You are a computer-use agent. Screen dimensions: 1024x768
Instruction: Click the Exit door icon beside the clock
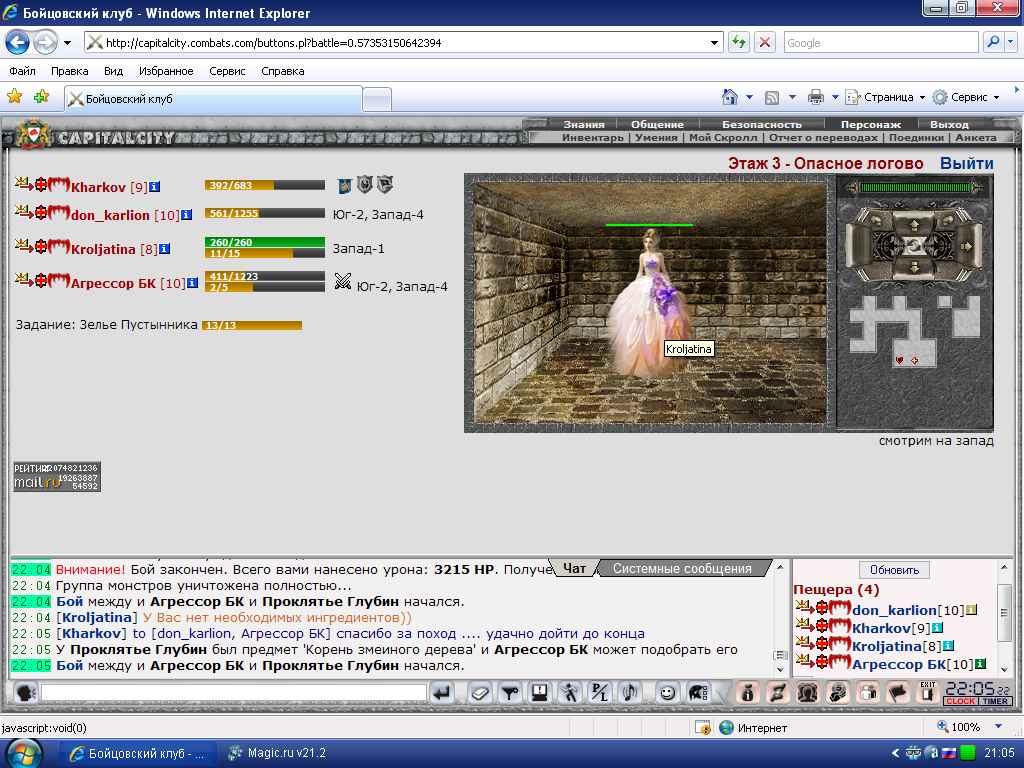(927, 692)
